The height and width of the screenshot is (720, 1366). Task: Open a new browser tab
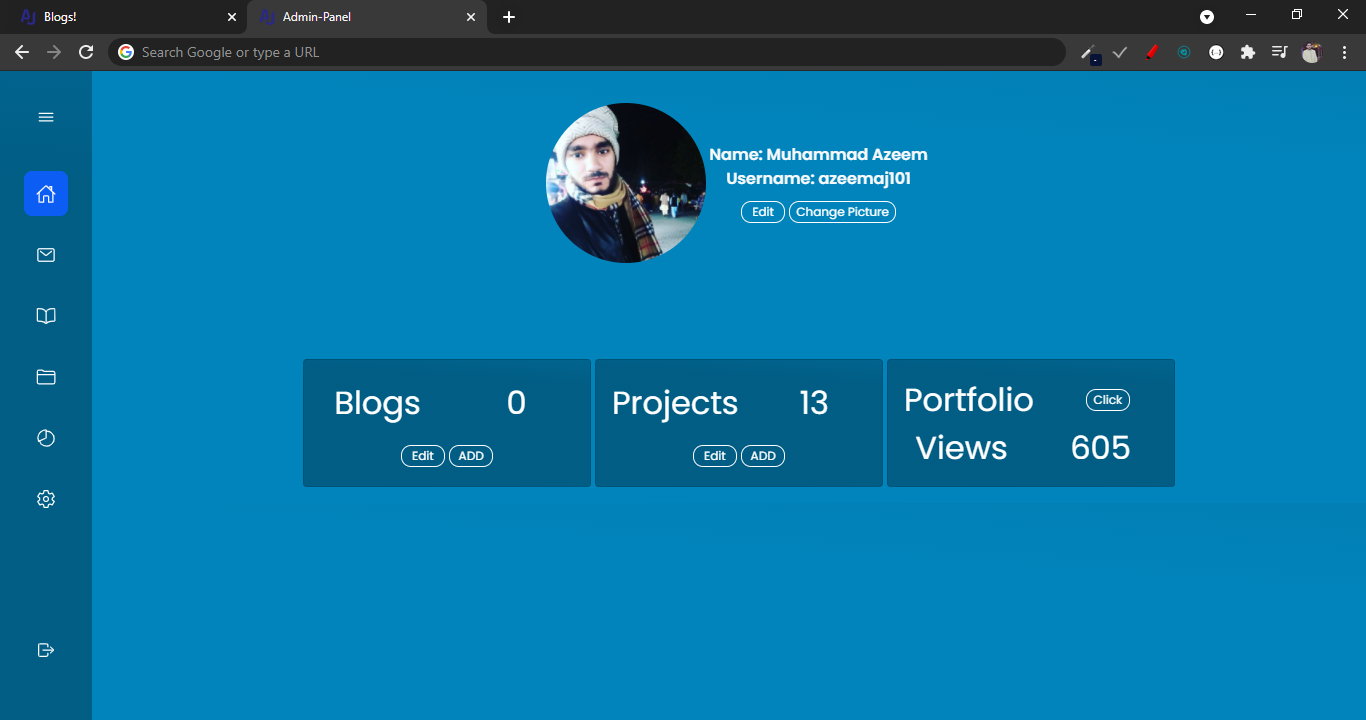(x=509, y=17)
